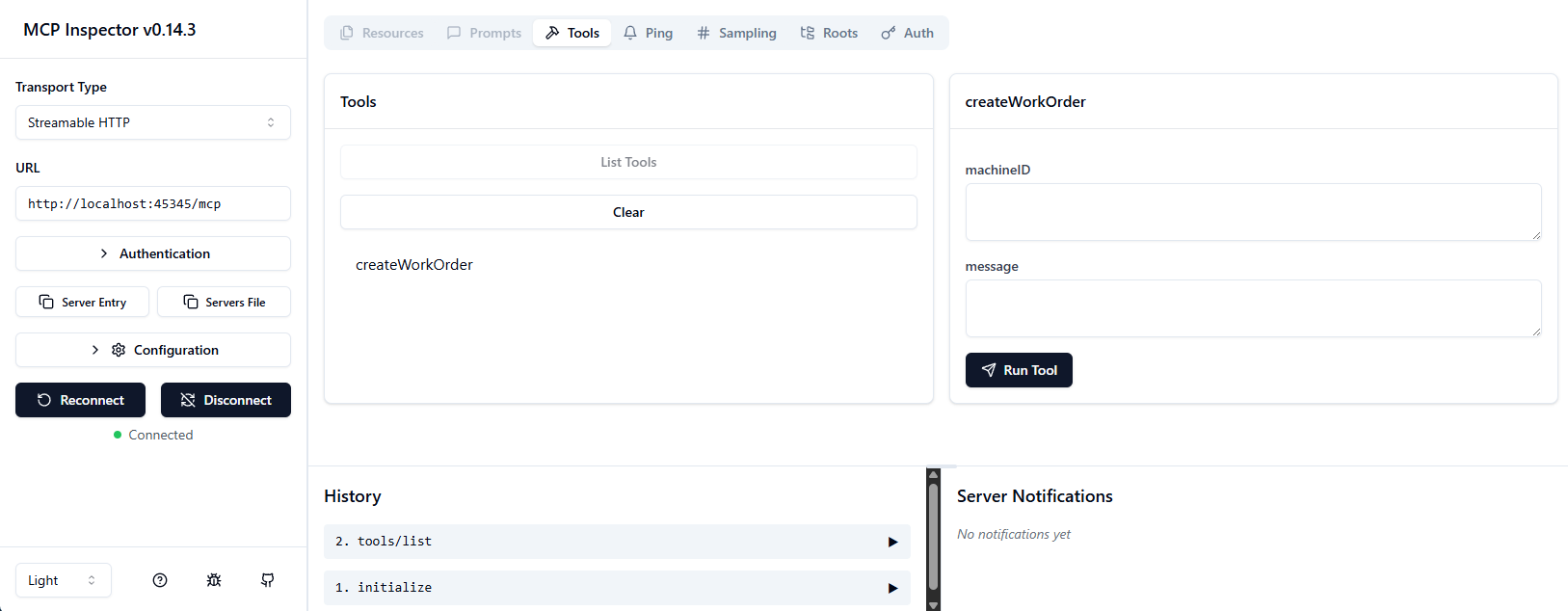Expand the Authentication section
The image size is (1568, 611).
click(x=153, y=253)
